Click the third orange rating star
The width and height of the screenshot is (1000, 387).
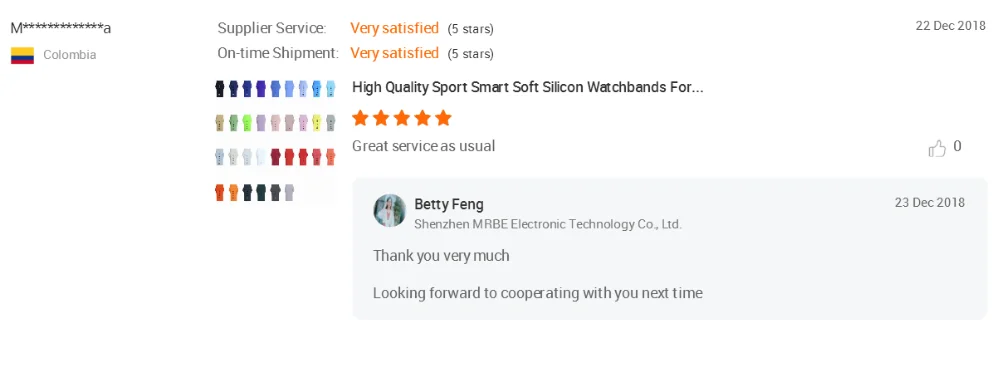(x=402, y=118)
